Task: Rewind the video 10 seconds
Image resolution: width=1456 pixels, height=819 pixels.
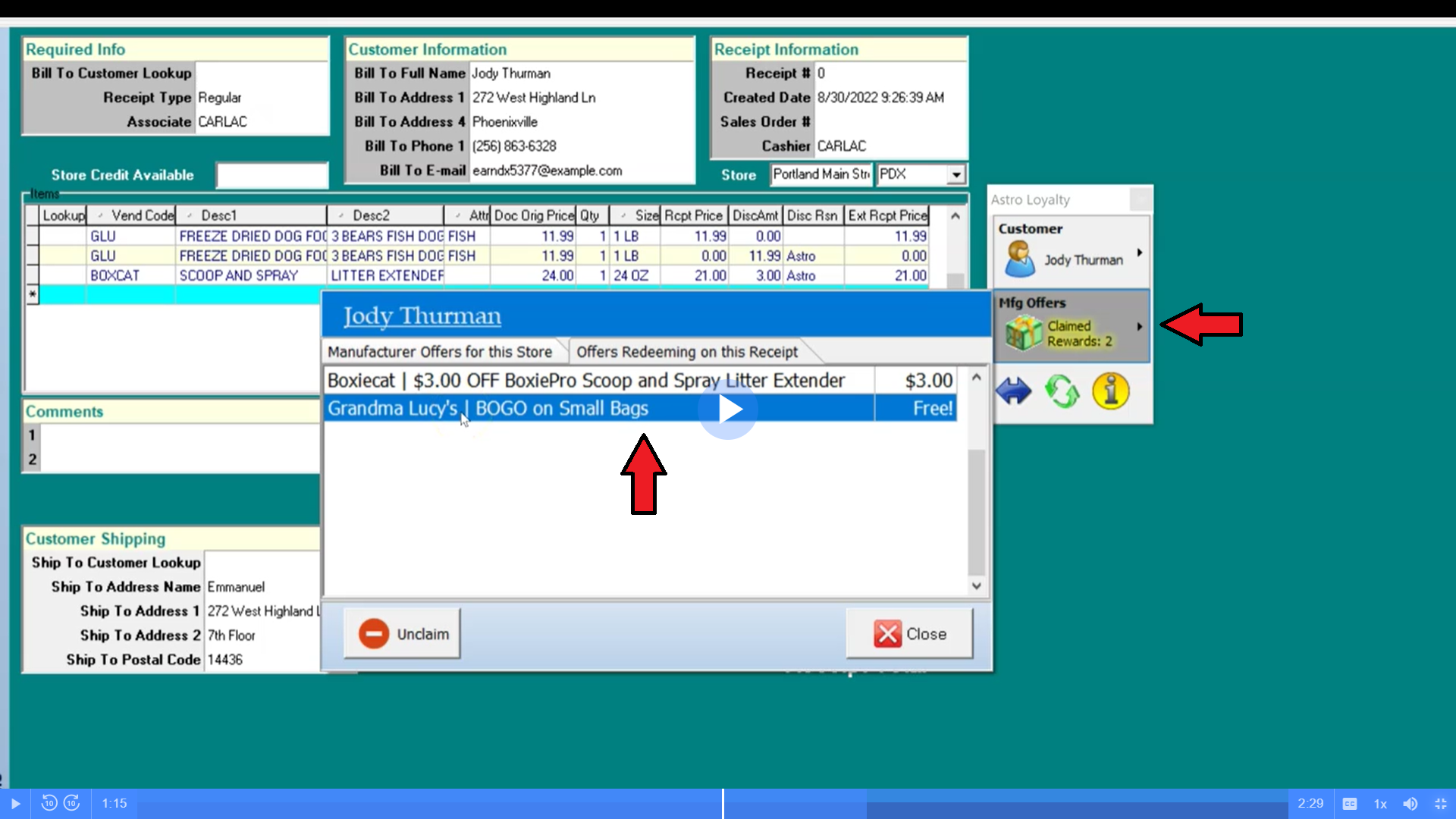Action: [49, 803]
